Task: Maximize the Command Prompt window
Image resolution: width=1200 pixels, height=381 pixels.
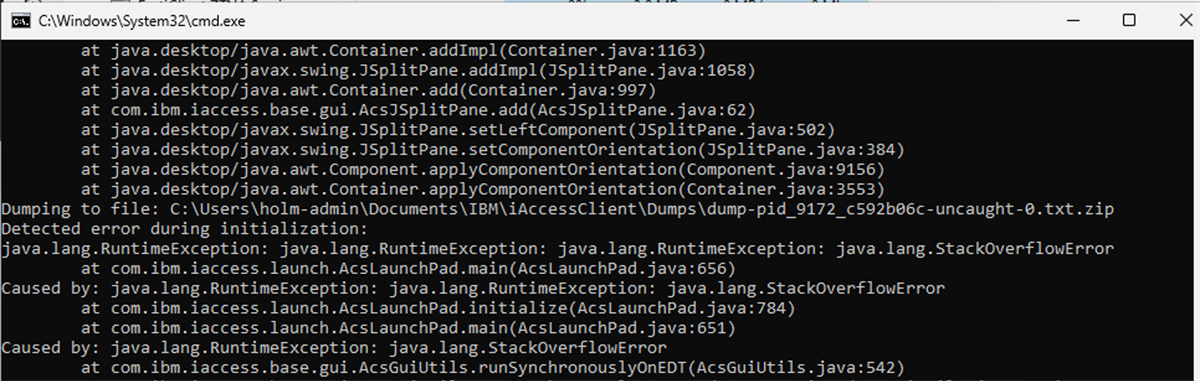Action: (1128, 20)
